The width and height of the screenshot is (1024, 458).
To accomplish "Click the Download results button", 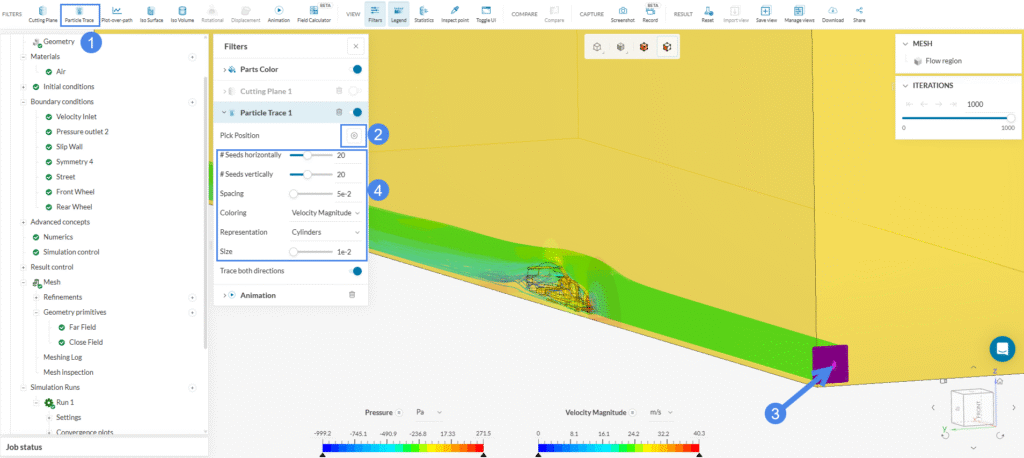I will [x=833, y=14].
